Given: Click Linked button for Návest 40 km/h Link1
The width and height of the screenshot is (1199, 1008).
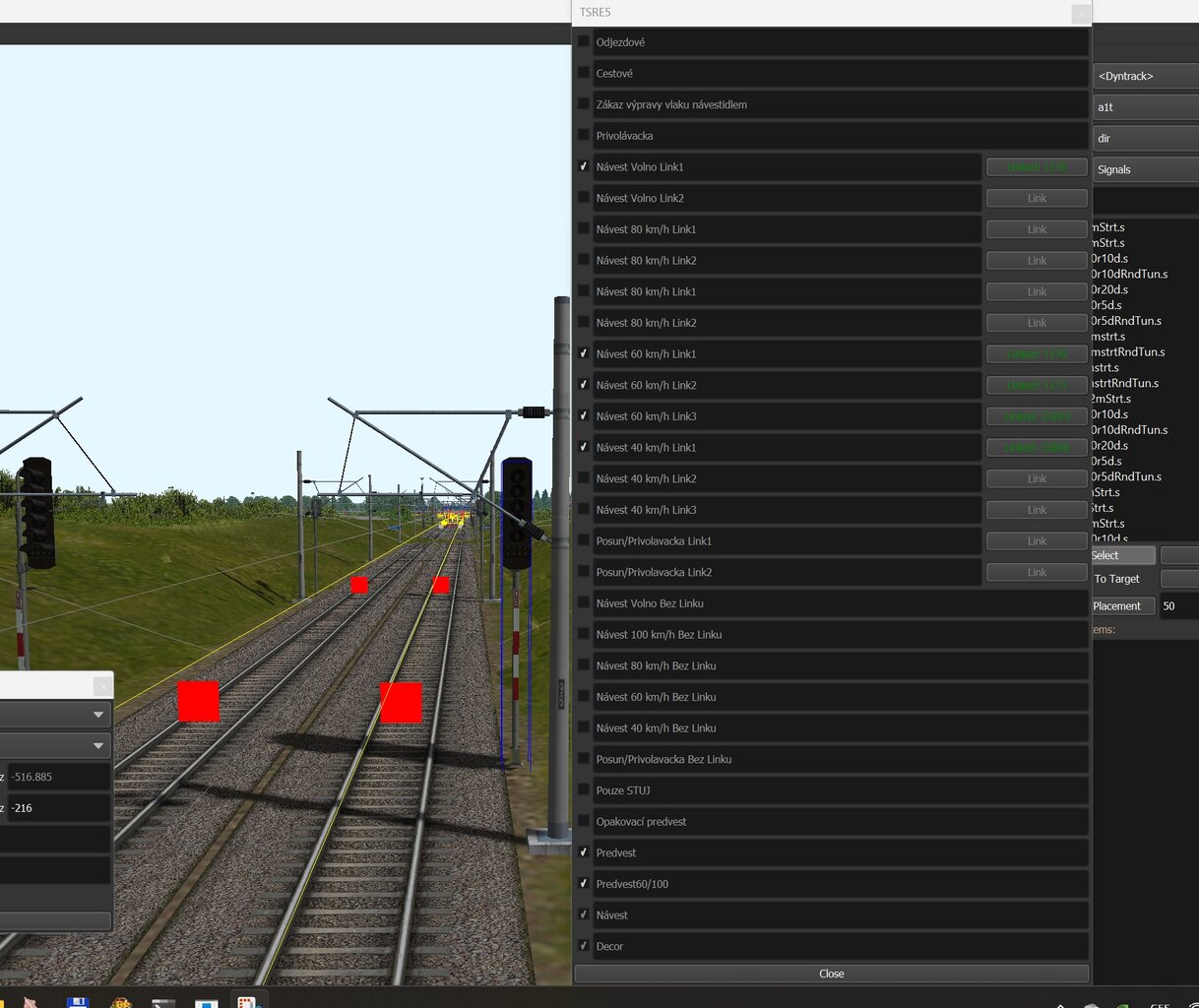Looking at the screenshot, I should pos(1037,448).
